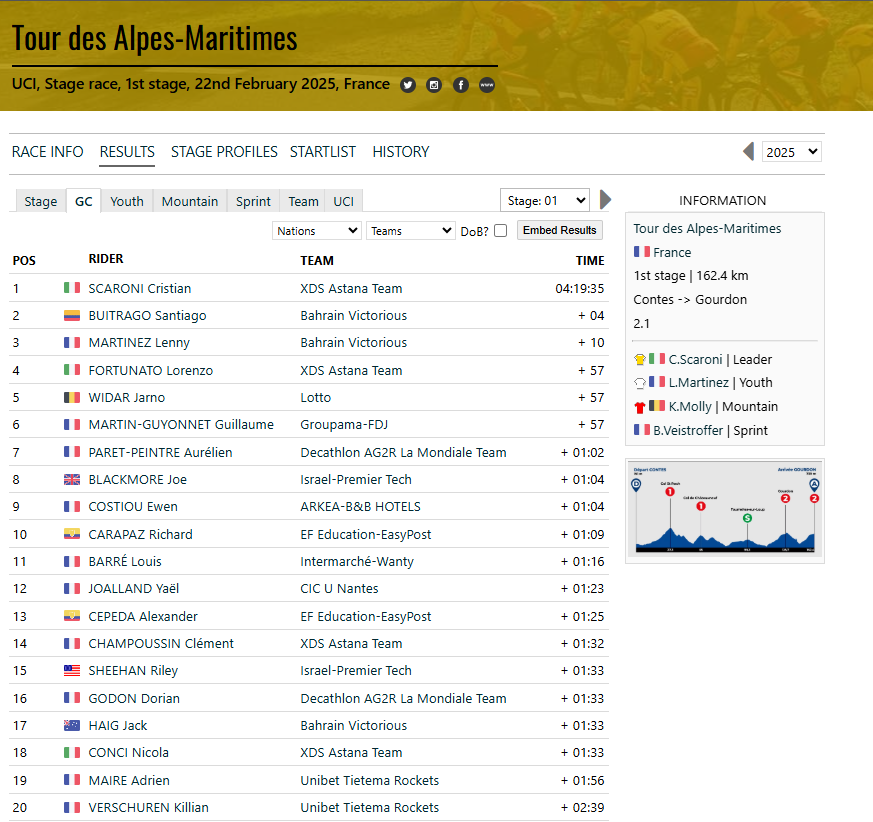Screen dimensions: 873x822
Task: Open rider MAIRE Adrien's page
Action: point(129,780)
